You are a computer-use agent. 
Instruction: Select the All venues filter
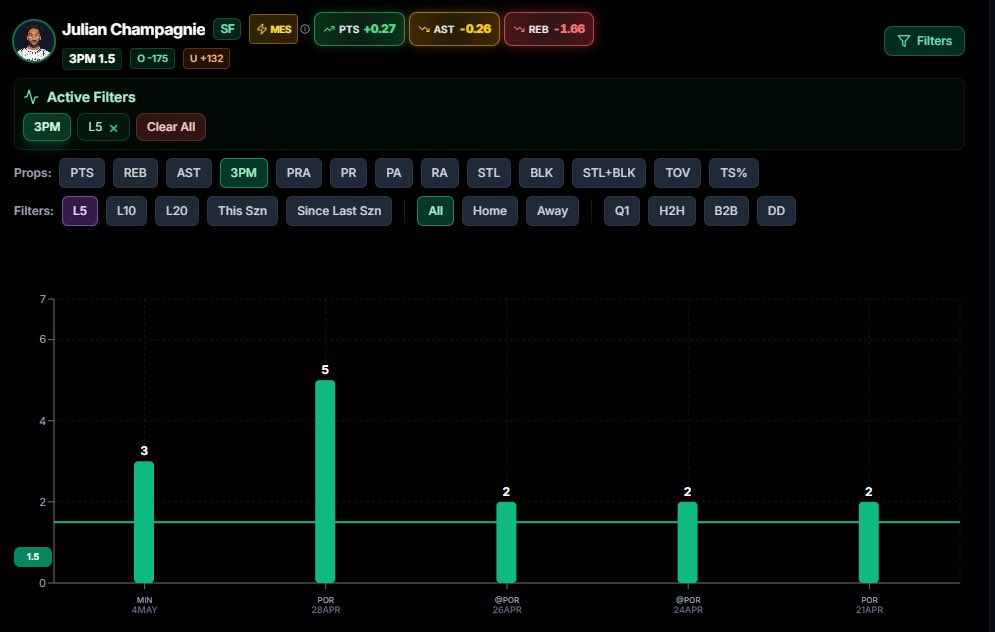pos(435,211)
